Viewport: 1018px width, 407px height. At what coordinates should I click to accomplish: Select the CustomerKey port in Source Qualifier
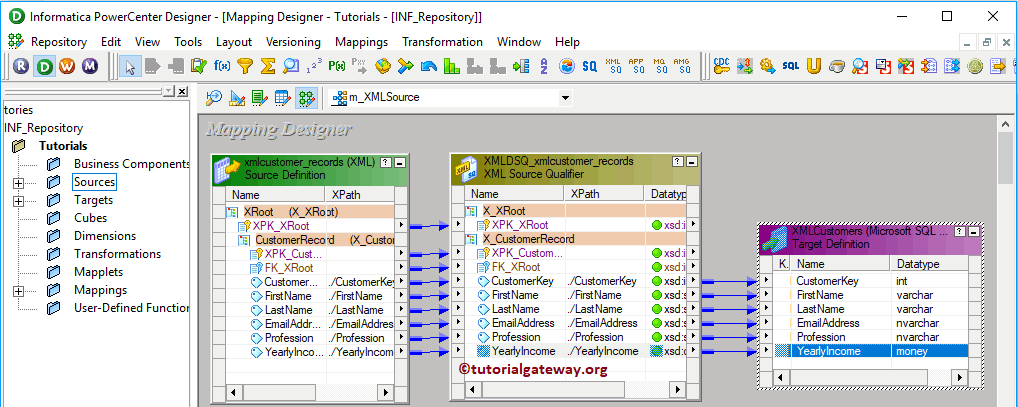click(x=522, y=281)
